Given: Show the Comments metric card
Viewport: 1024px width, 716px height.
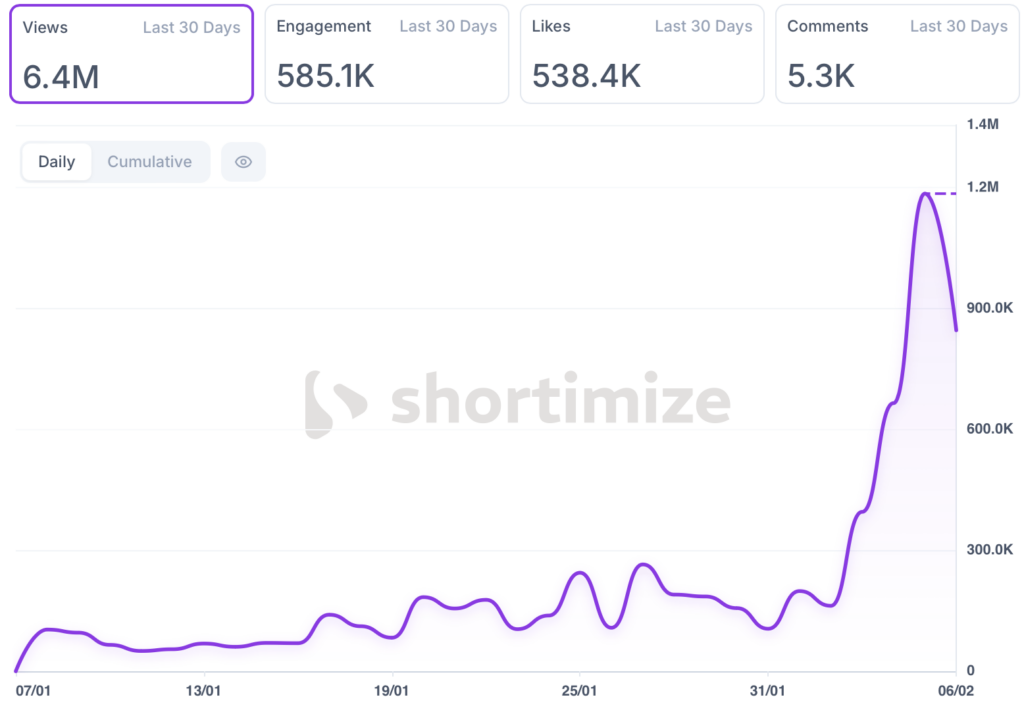Looking at the screenshot, I should [x=897, y=54].
